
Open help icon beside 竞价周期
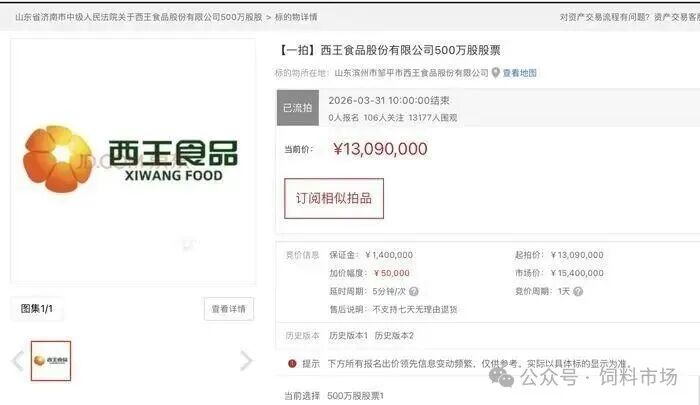pyautogui.click(x=578, y=292)
